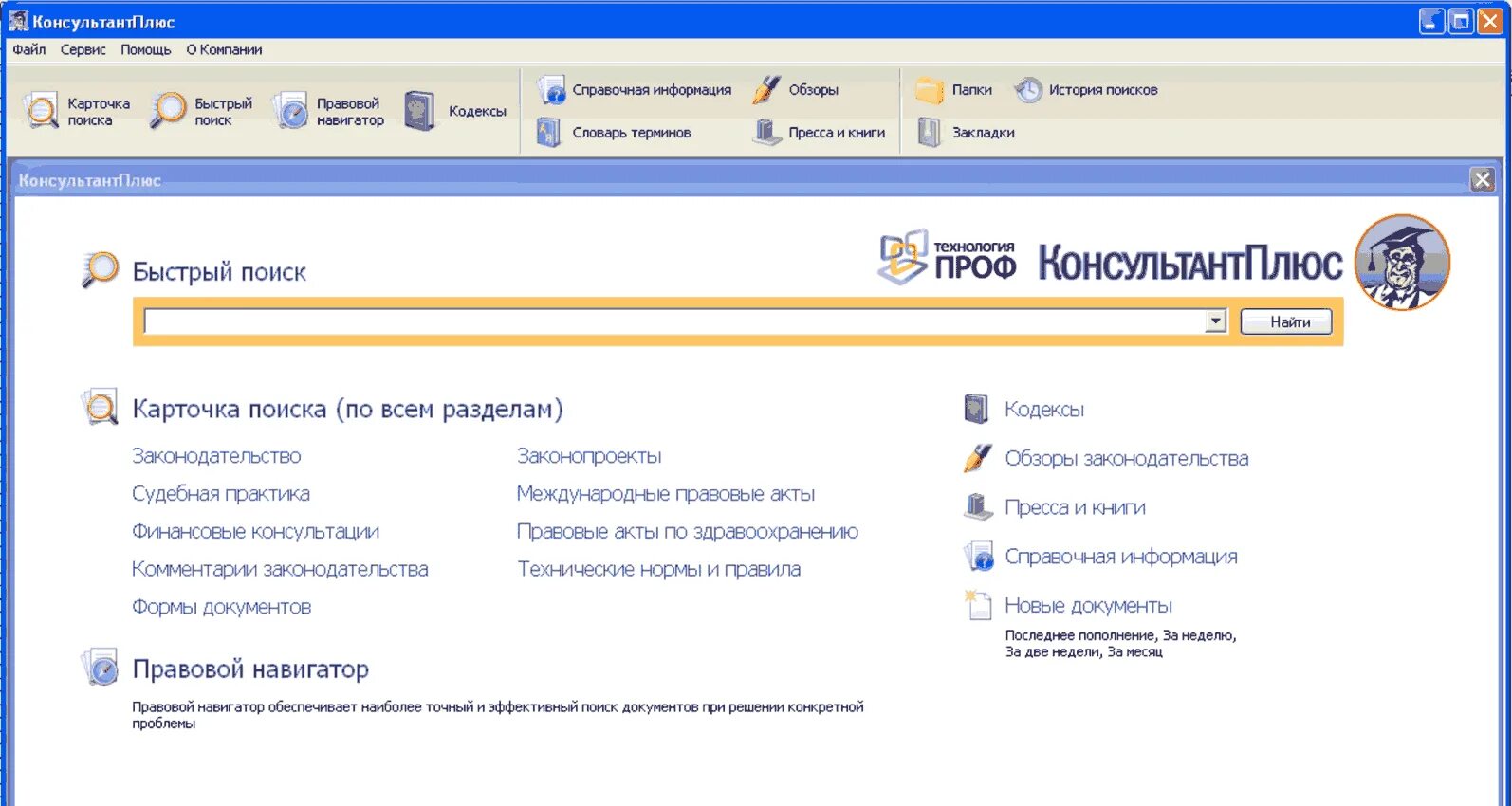Open Судебная практика link

point(221,494)
